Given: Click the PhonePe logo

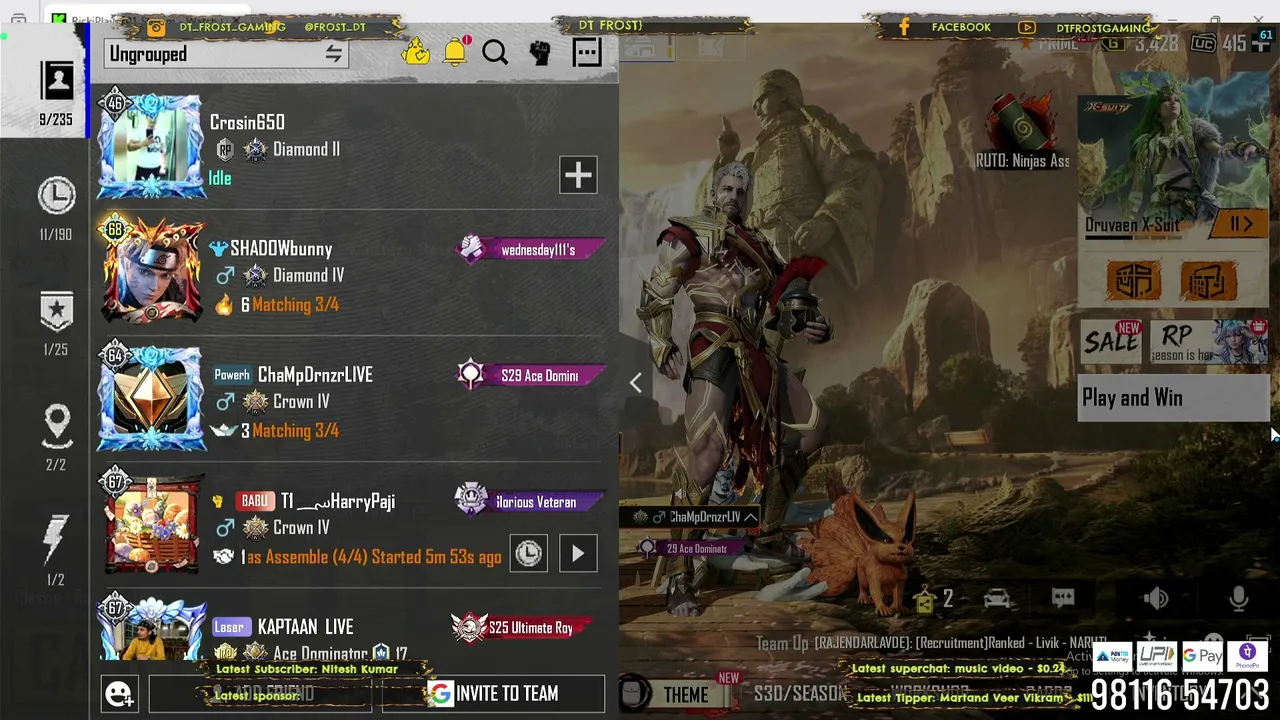Looking at the screenshot, I should pyautogui.click(x=1247, y=656).
